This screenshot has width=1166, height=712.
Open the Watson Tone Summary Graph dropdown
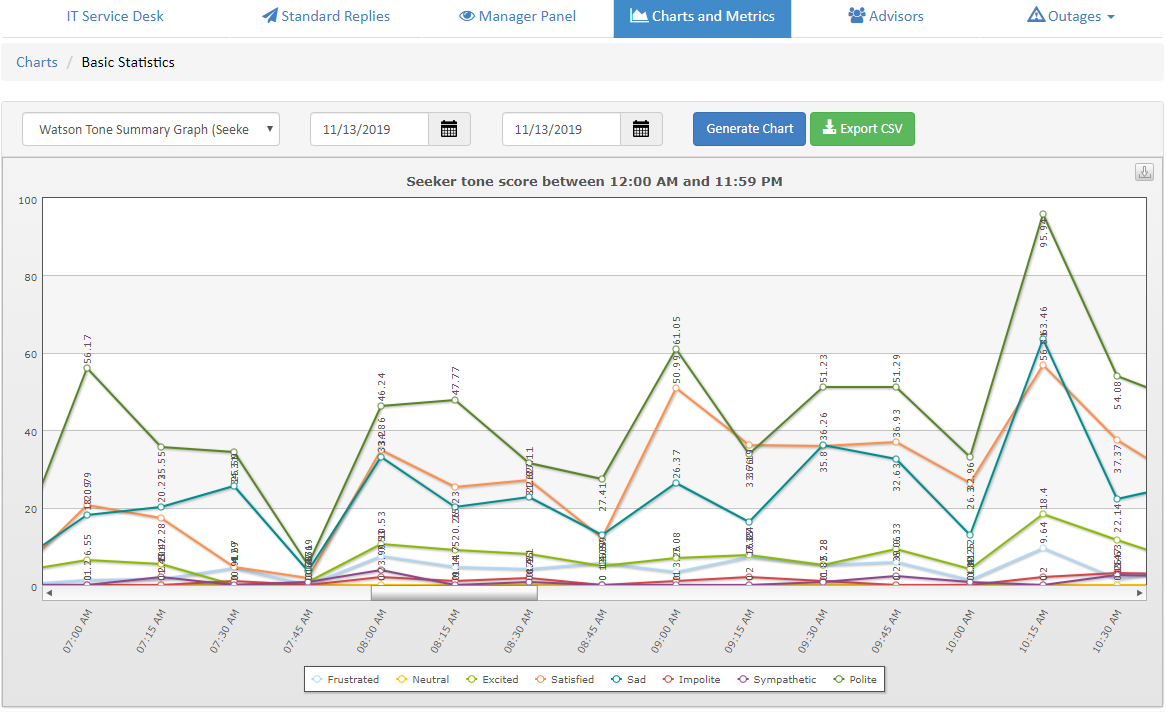click(x=151, y=129)
